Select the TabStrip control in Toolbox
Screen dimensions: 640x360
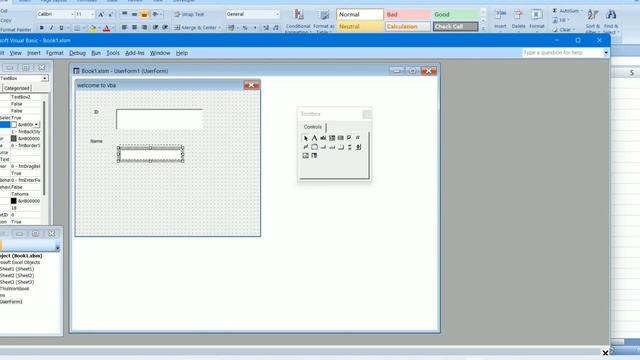332,147
